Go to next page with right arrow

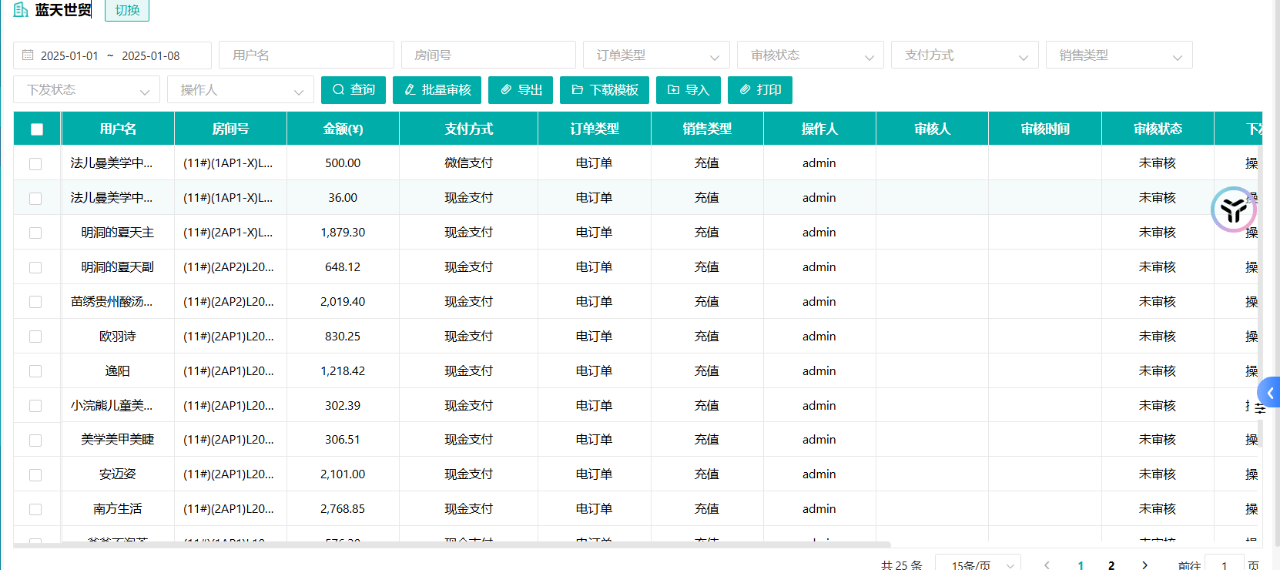[1144, 565]
